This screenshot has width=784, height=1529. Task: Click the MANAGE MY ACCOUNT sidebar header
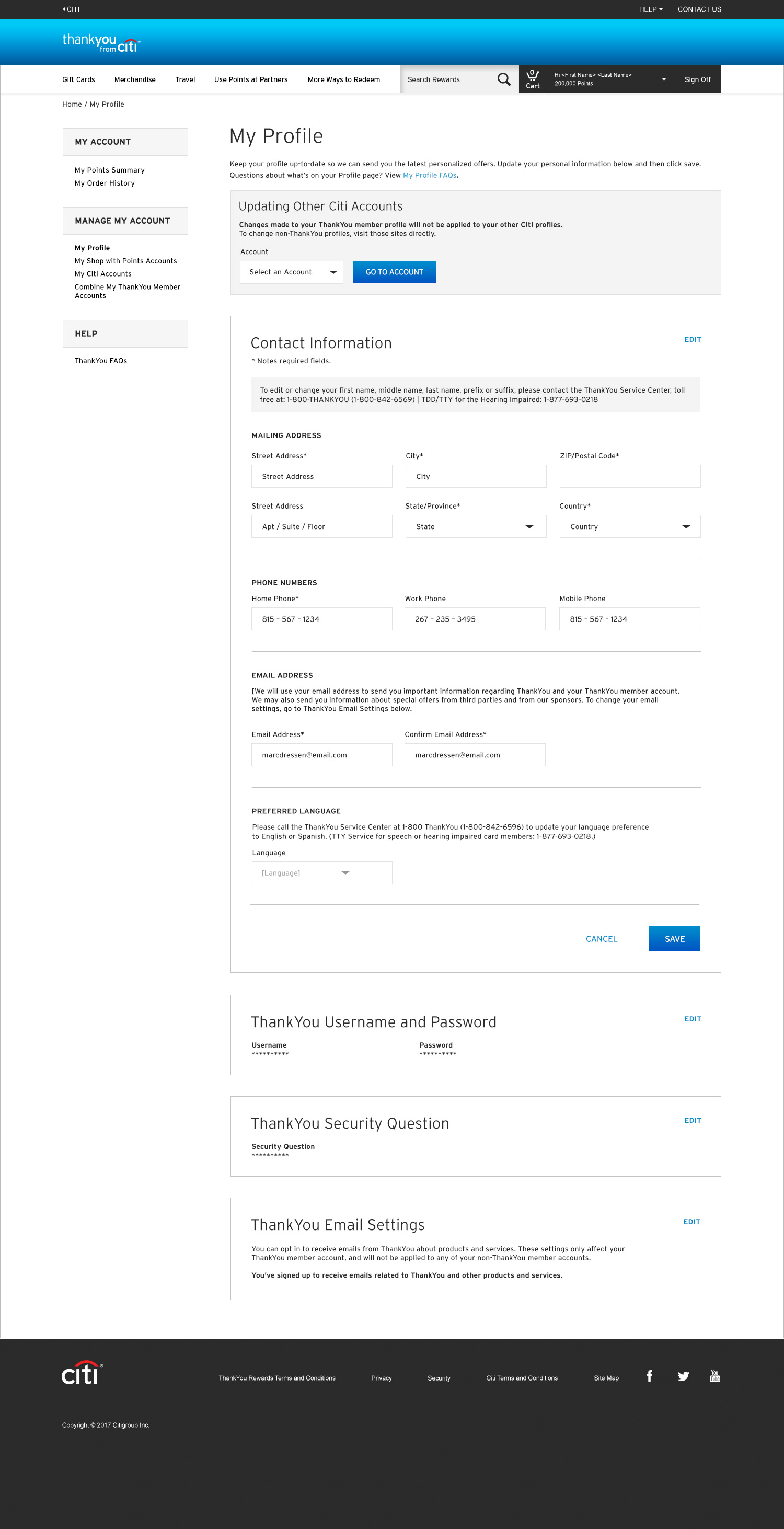(125, 221)
